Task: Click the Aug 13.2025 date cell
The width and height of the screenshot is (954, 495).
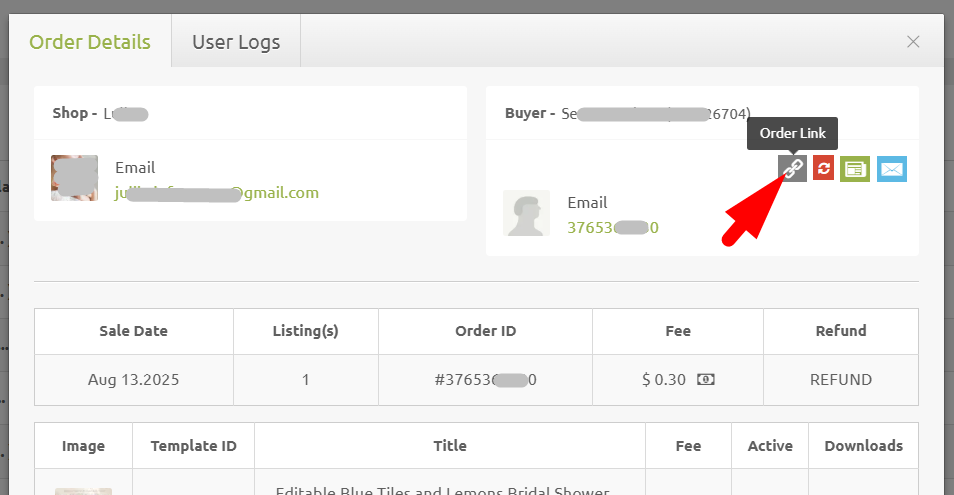Action: coord(134,380)
